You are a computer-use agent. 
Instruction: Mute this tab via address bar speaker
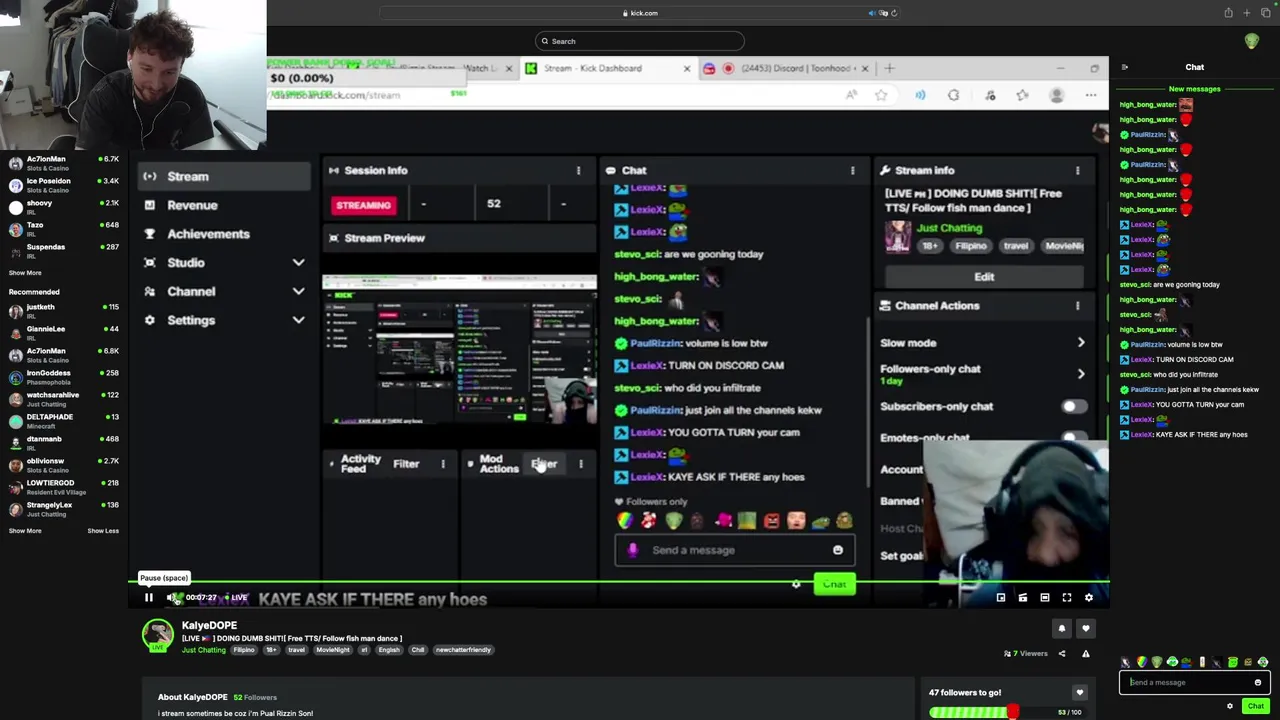click(x=871, y=13)
